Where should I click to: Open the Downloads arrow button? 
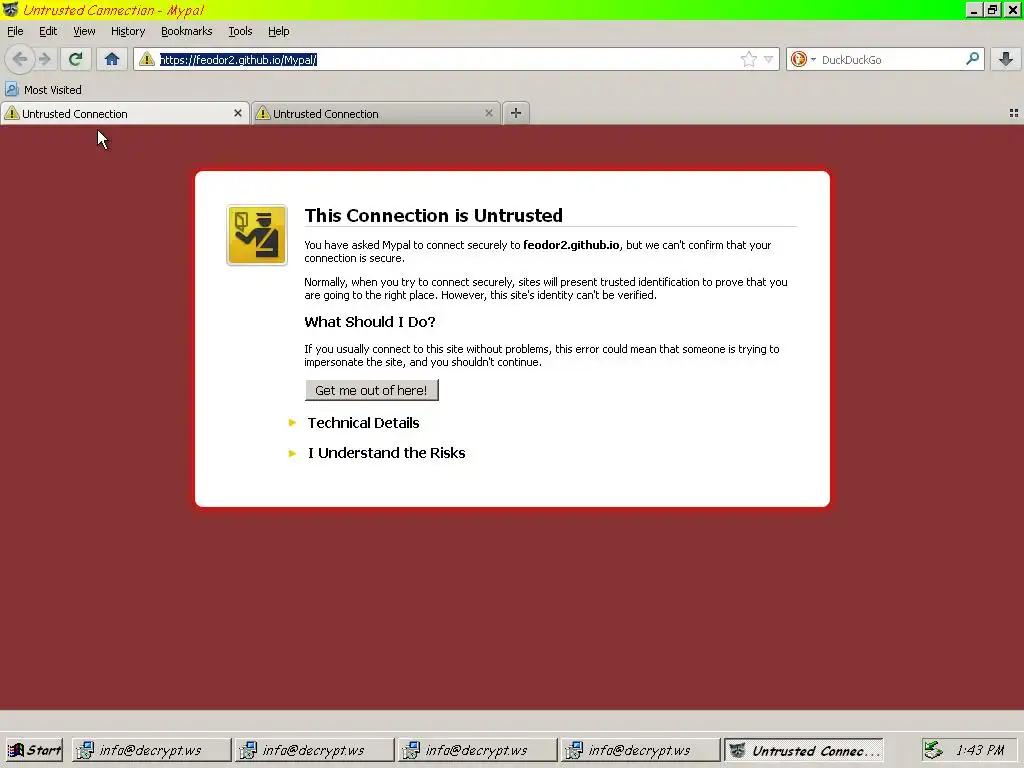(x=1006, y=59)
